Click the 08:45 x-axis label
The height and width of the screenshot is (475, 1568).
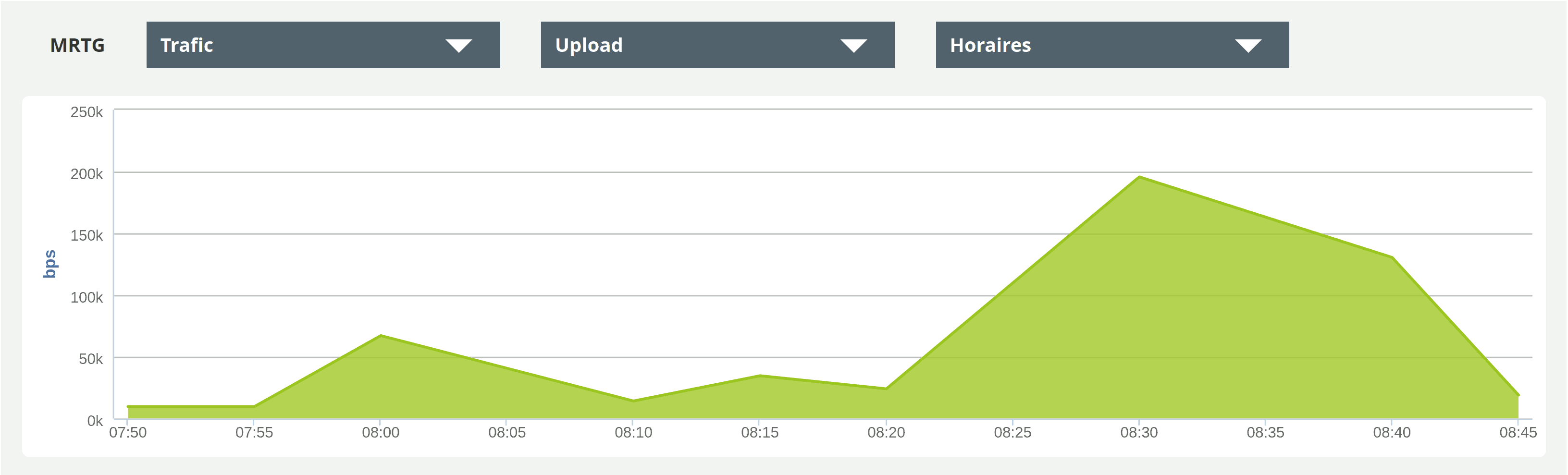[x=1518, y=432]
